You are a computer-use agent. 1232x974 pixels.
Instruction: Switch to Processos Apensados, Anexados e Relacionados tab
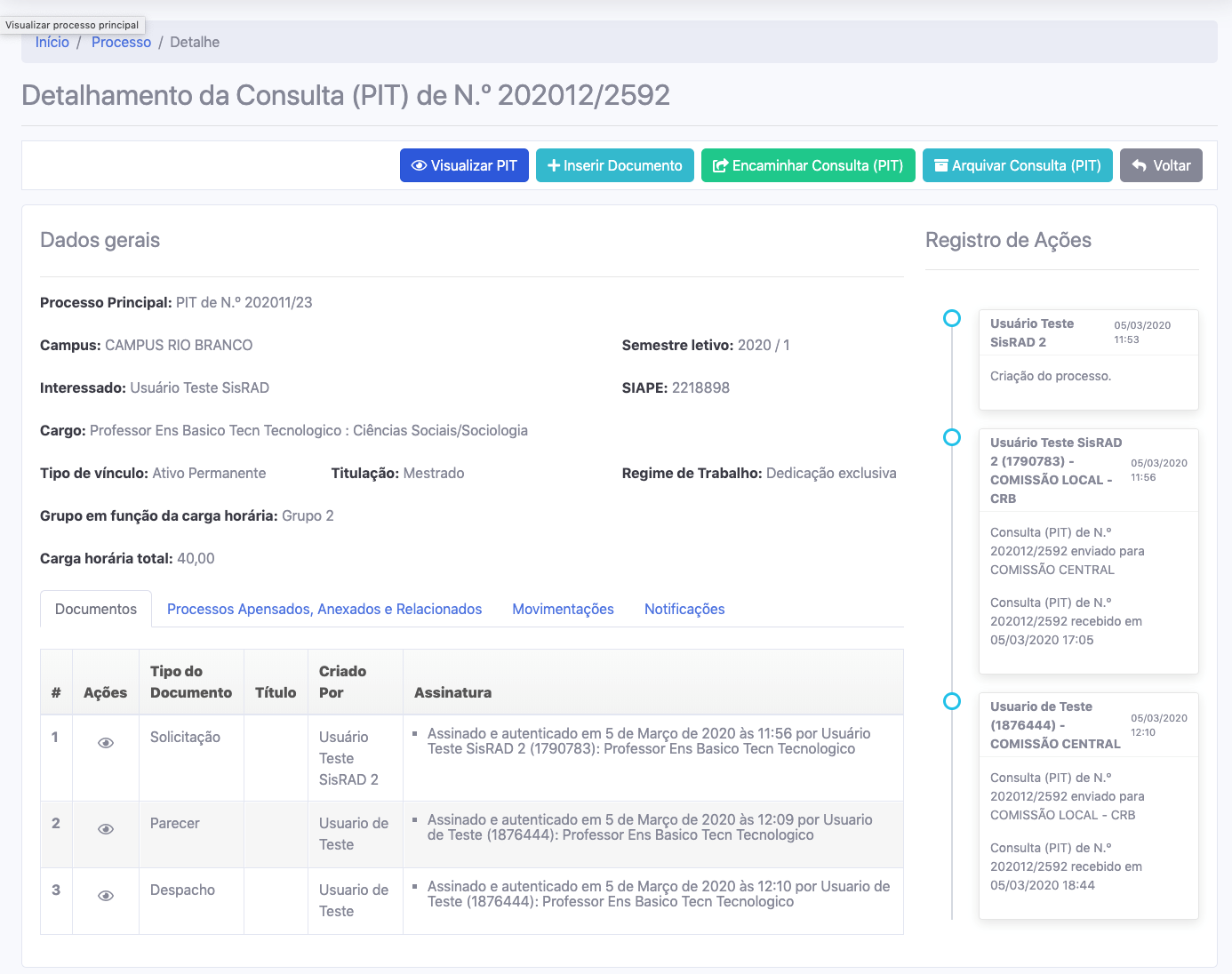[x=324, y=609]
